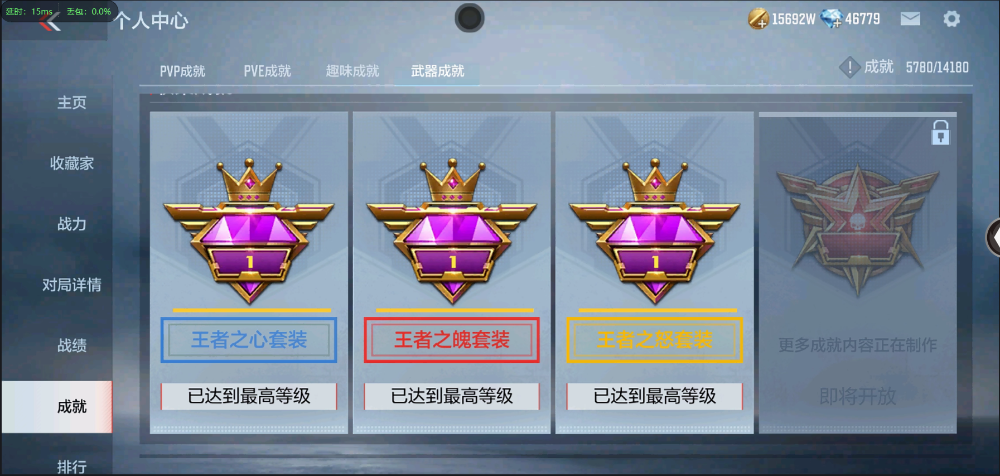This screenshot has width=1000, height=476.
Task: Select 战绩 in the sidebar
Action: (71, 346)
